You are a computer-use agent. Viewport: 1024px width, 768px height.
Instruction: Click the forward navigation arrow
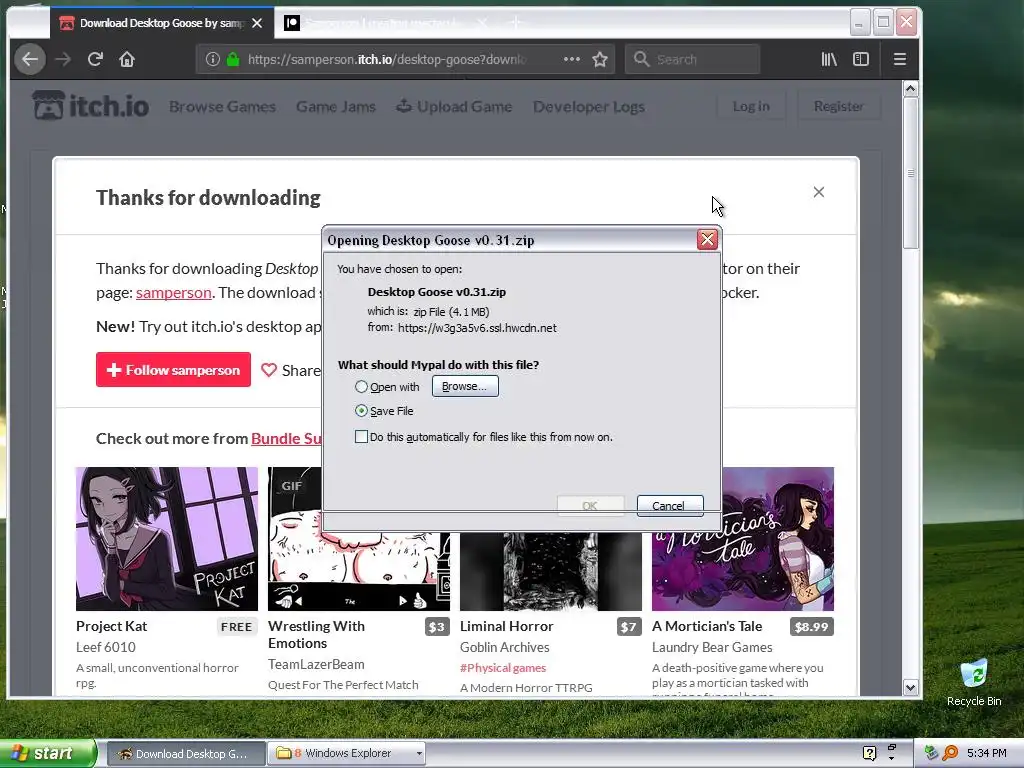click(63, 59)
